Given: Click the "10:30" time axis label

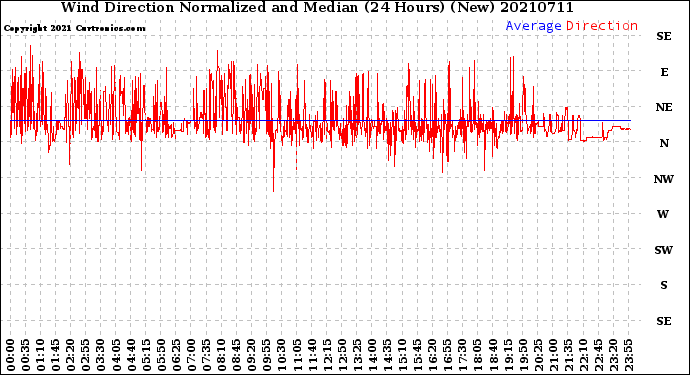Looking at the screenshot, I should [282, 355].
